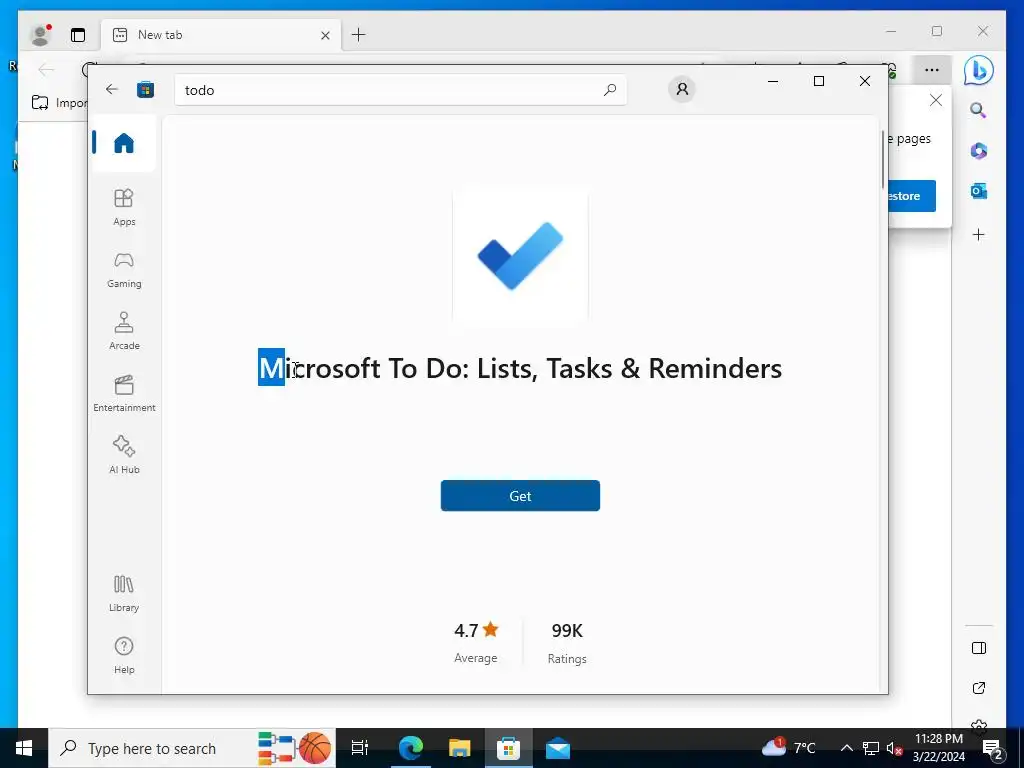Open Mail from the taskbar
Image resolution: width=1024 pixels, height=768 pixels.
[557, 748]
